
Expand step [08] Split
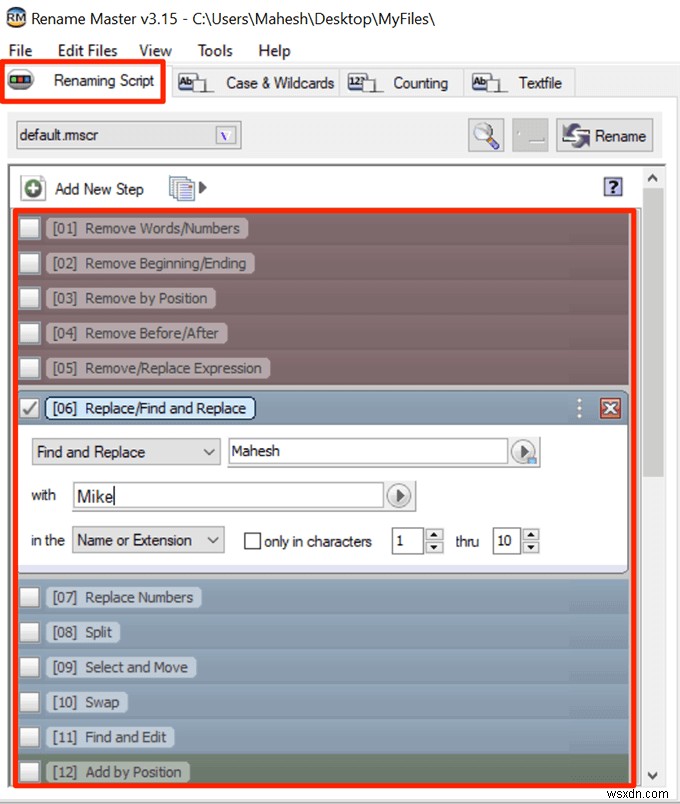(x=83, y=632)
